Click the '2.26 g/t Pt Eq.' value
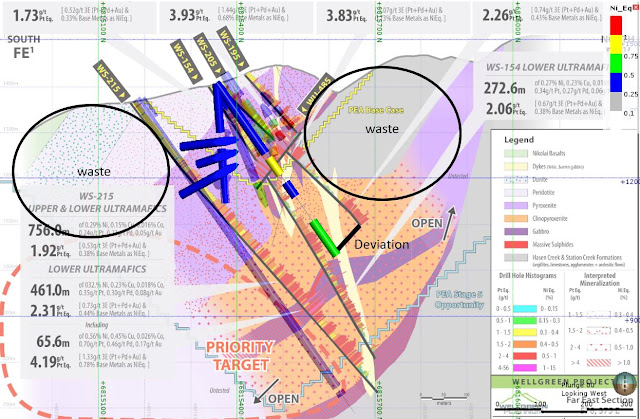This screenshot has height=419, width=640. (500, 16)
